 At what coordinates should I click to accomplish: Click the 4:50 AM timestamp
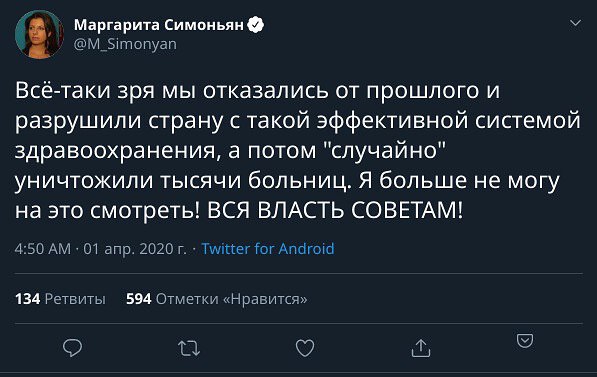click(x=43, y=249)
